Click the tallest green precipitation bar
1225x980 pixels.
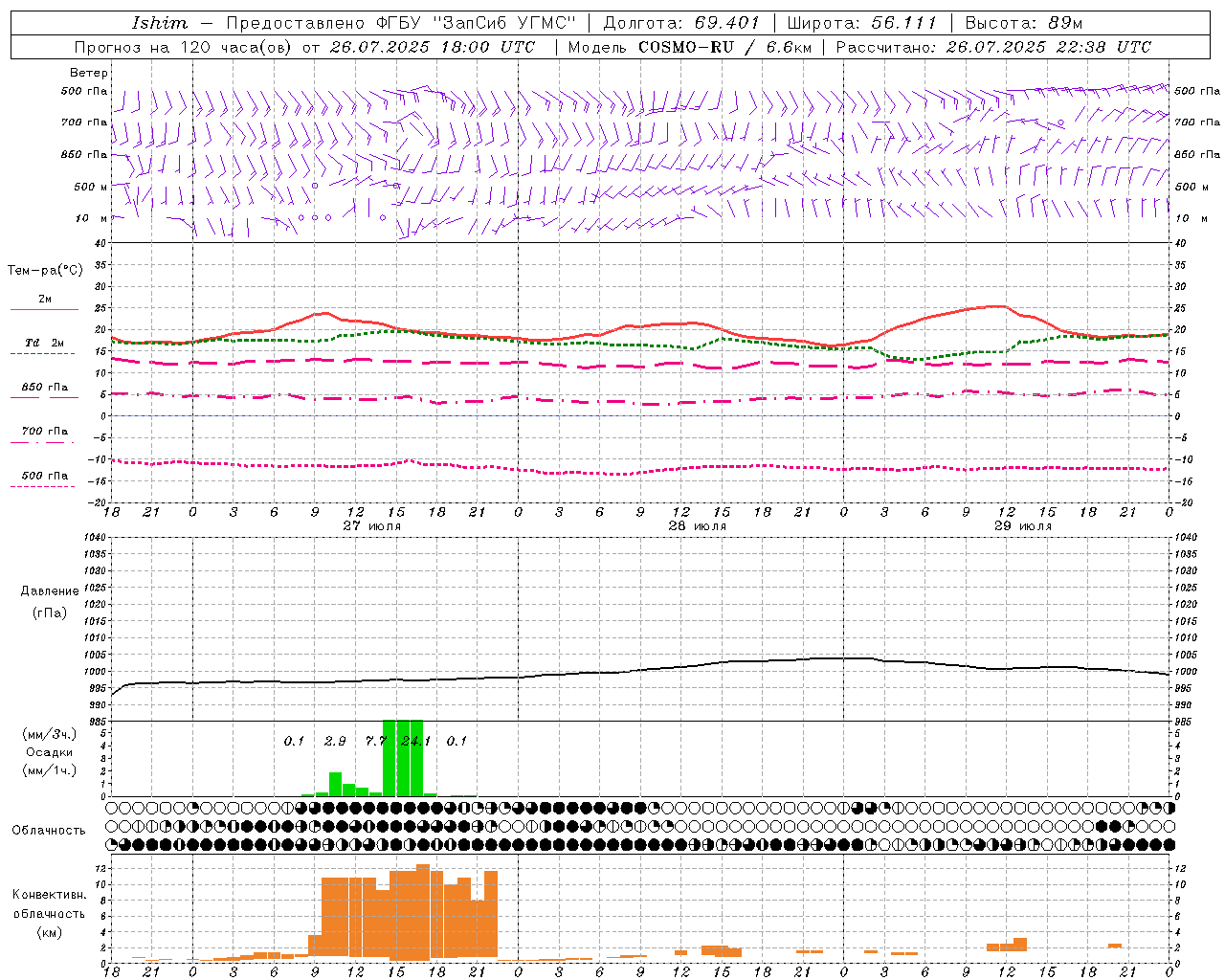tap(403, 758)
